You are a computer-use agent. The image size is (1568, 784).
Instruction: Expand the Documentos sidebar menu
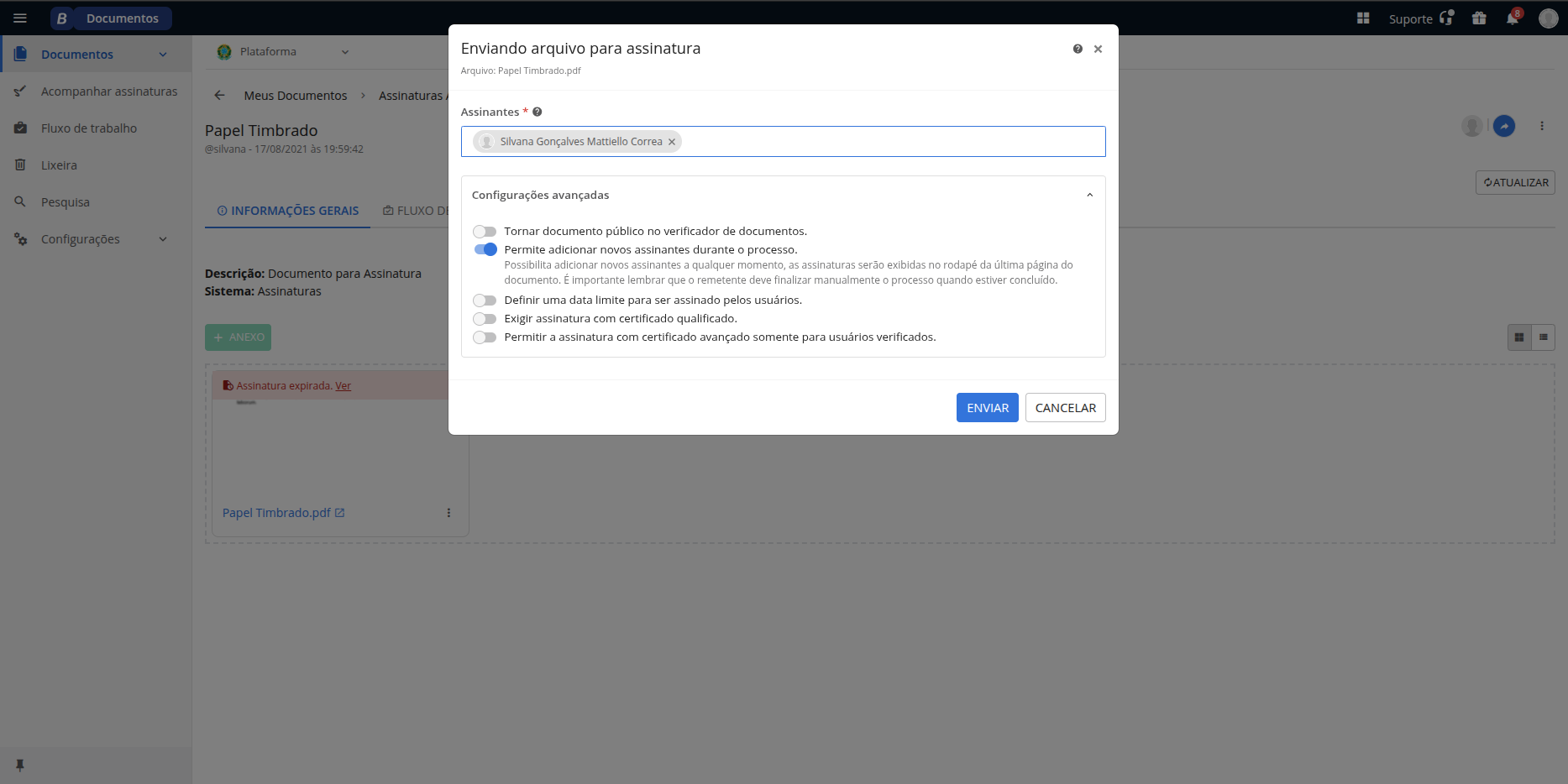tap(163, 55)
